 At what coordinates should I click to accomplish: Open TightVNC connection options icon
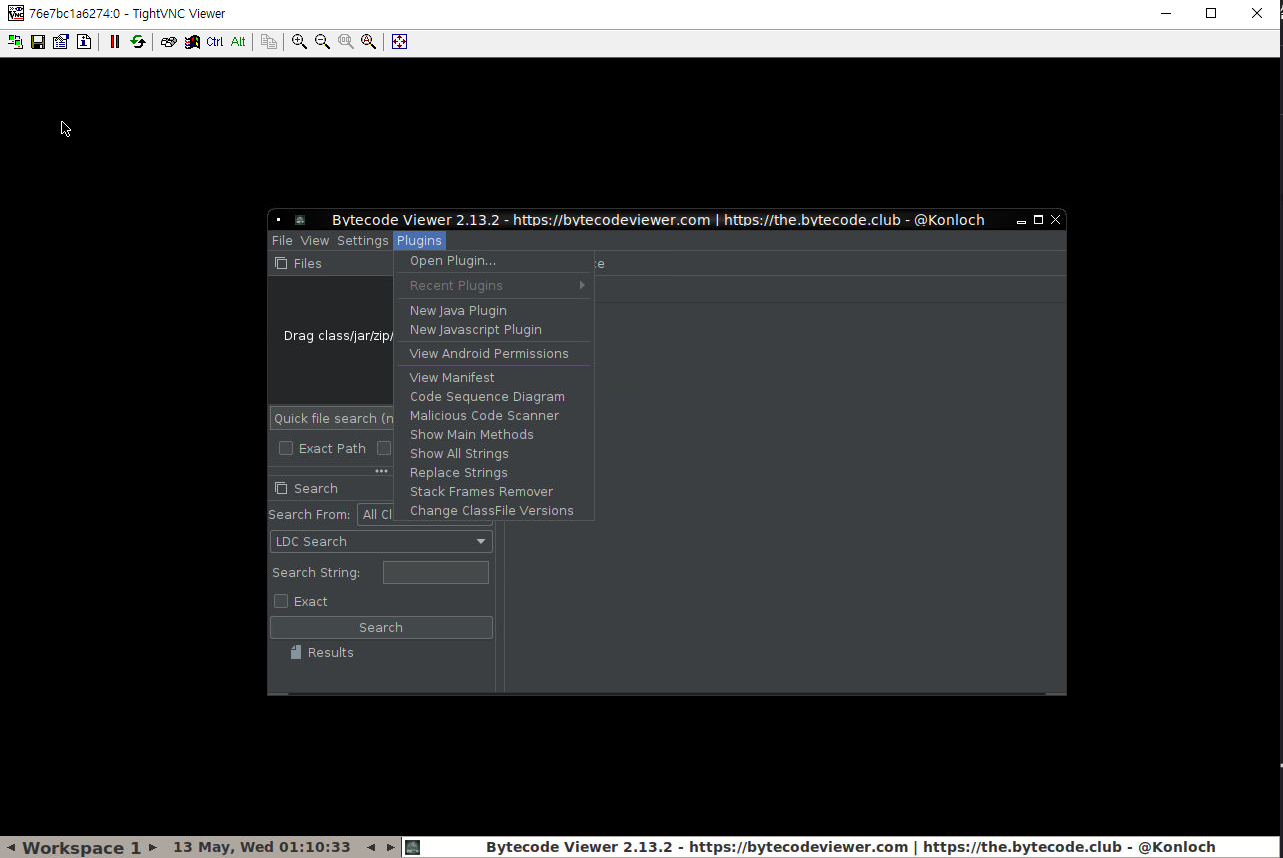tap(61, 42)
